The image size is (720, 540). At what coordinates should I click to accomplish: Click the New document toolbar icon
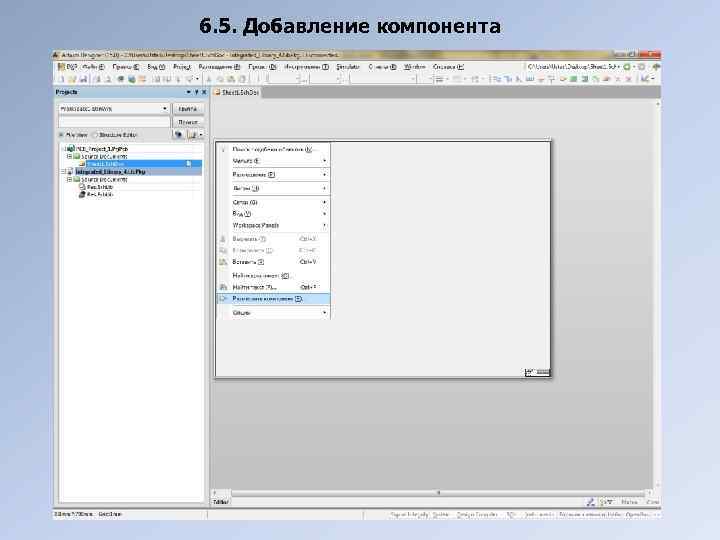pyautogui.click(x=61, y=79)
